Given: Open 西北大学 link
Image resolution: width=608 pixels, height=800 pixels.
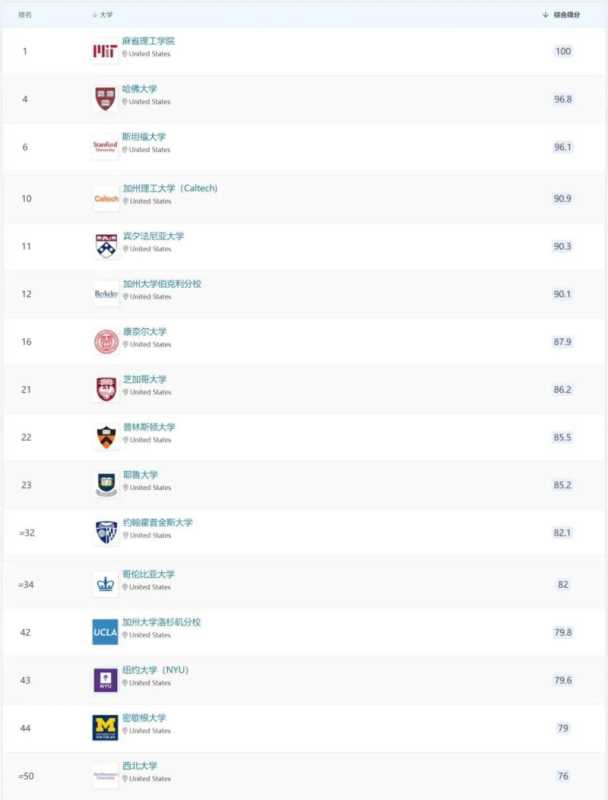Looking at the screenshot, I should pyautogui.click(x=140, y=766).
